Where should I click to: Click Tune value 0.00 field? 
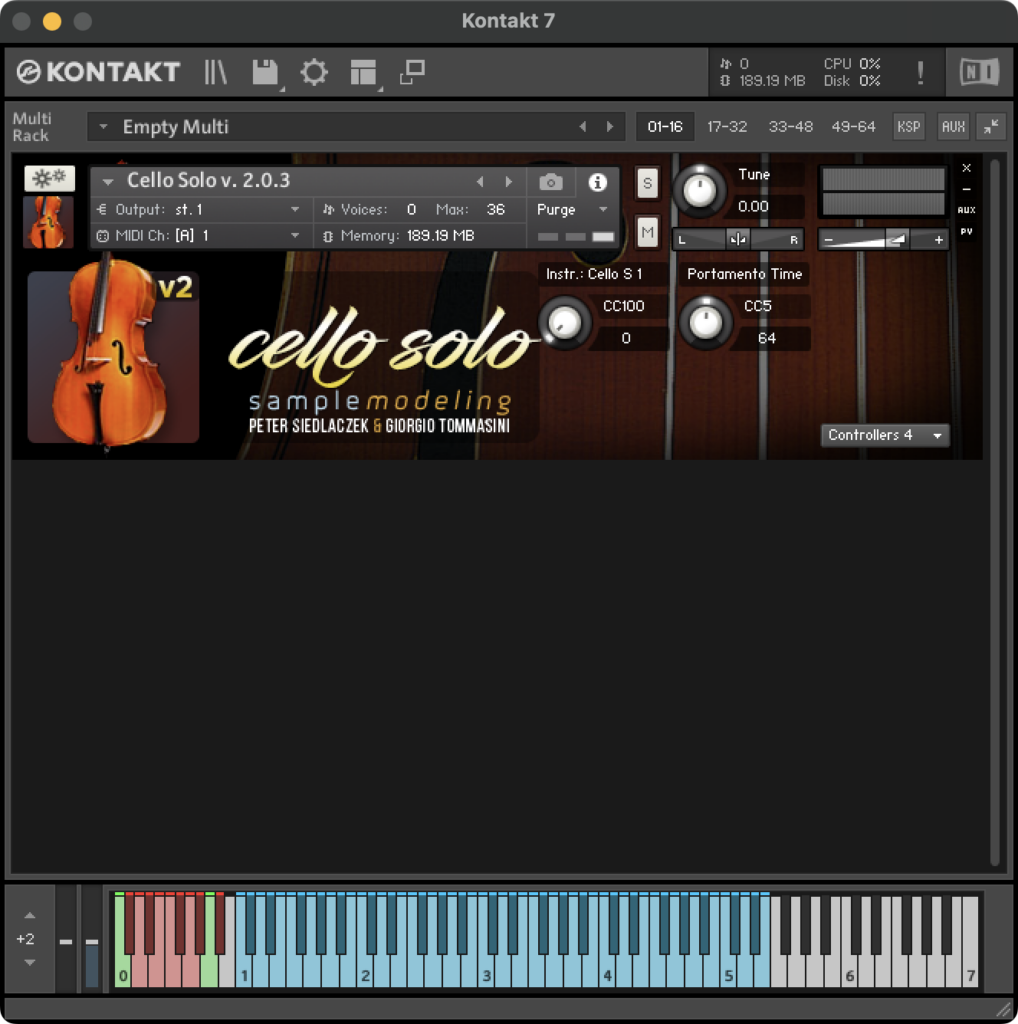click(x=753, y=207)
